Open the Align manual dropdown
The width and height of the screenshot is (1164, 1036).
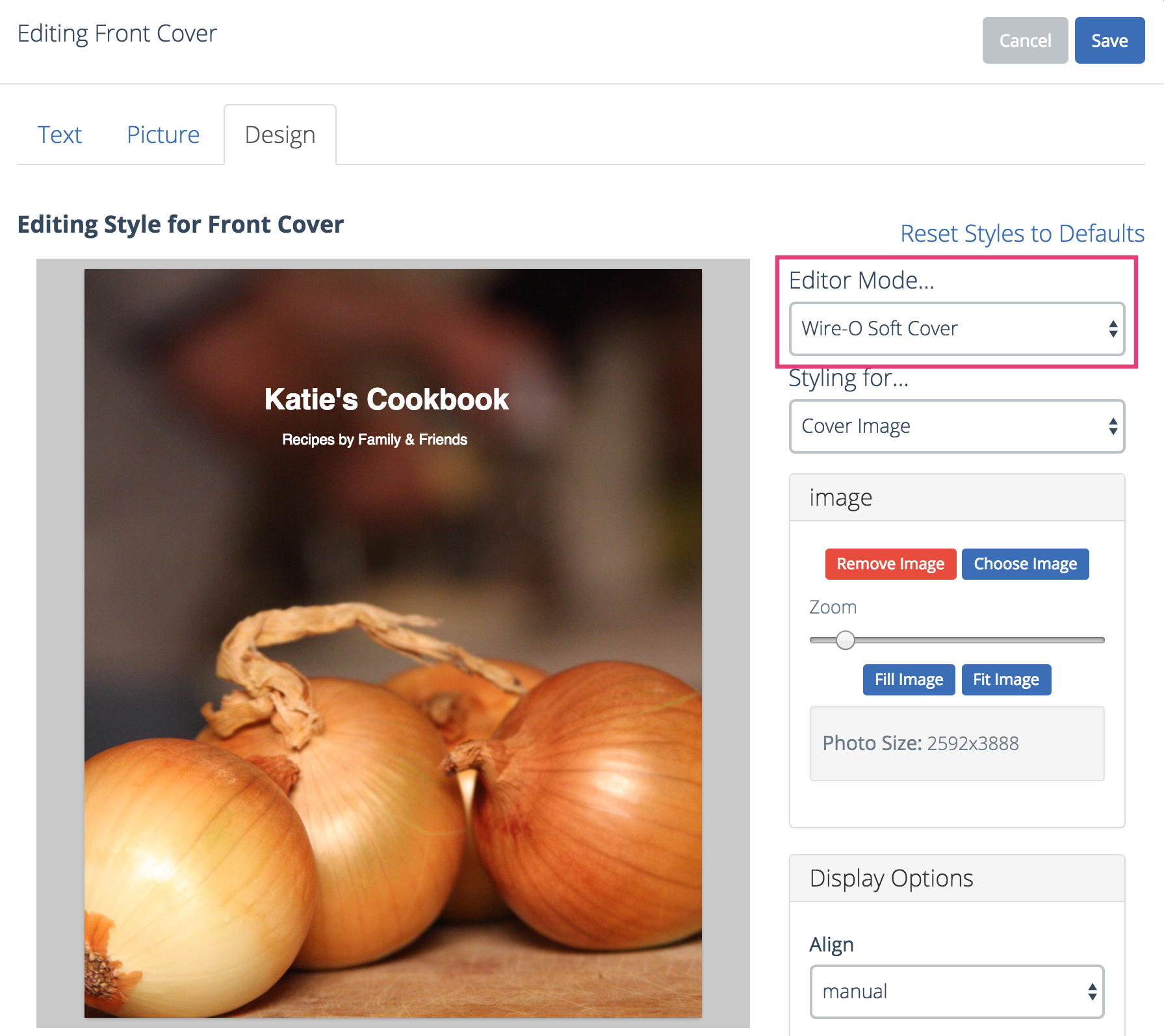957,992
